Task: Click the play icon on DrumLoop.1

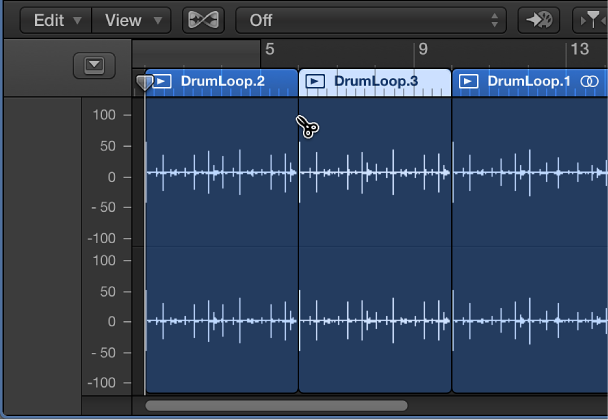Action: tap(468, 81)
